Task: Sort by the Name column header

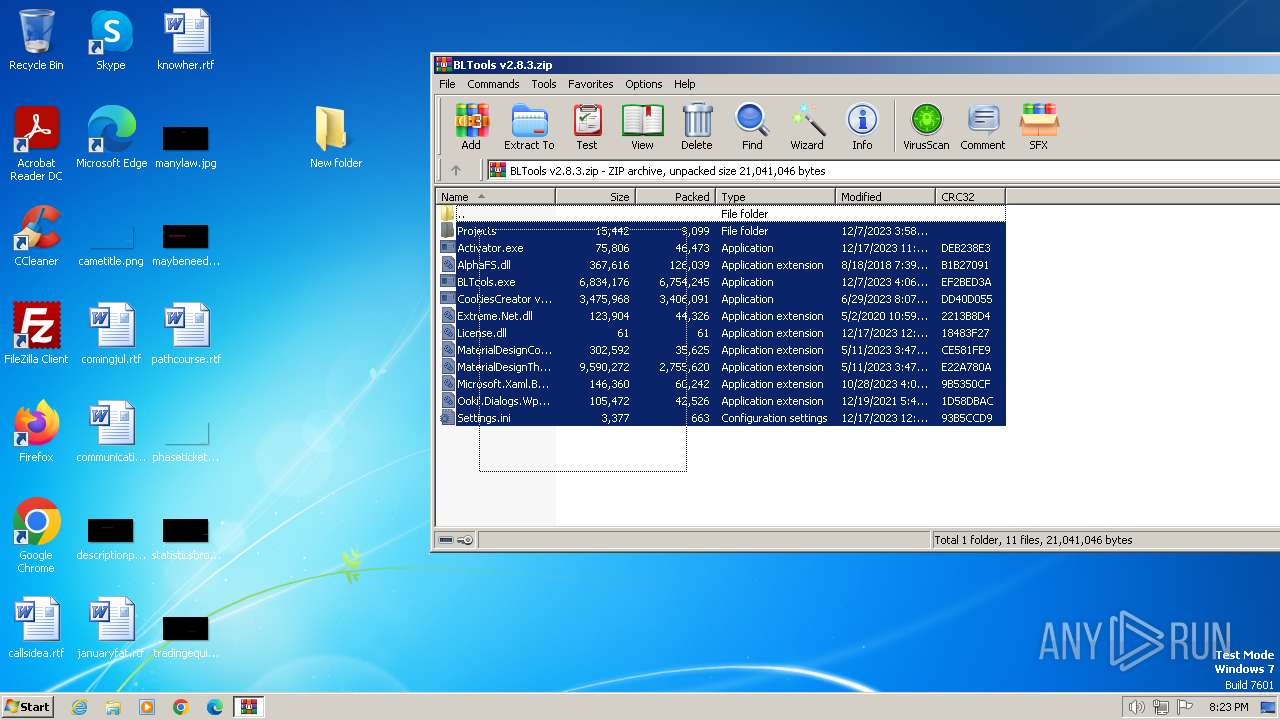Action: tap(496, 197)
